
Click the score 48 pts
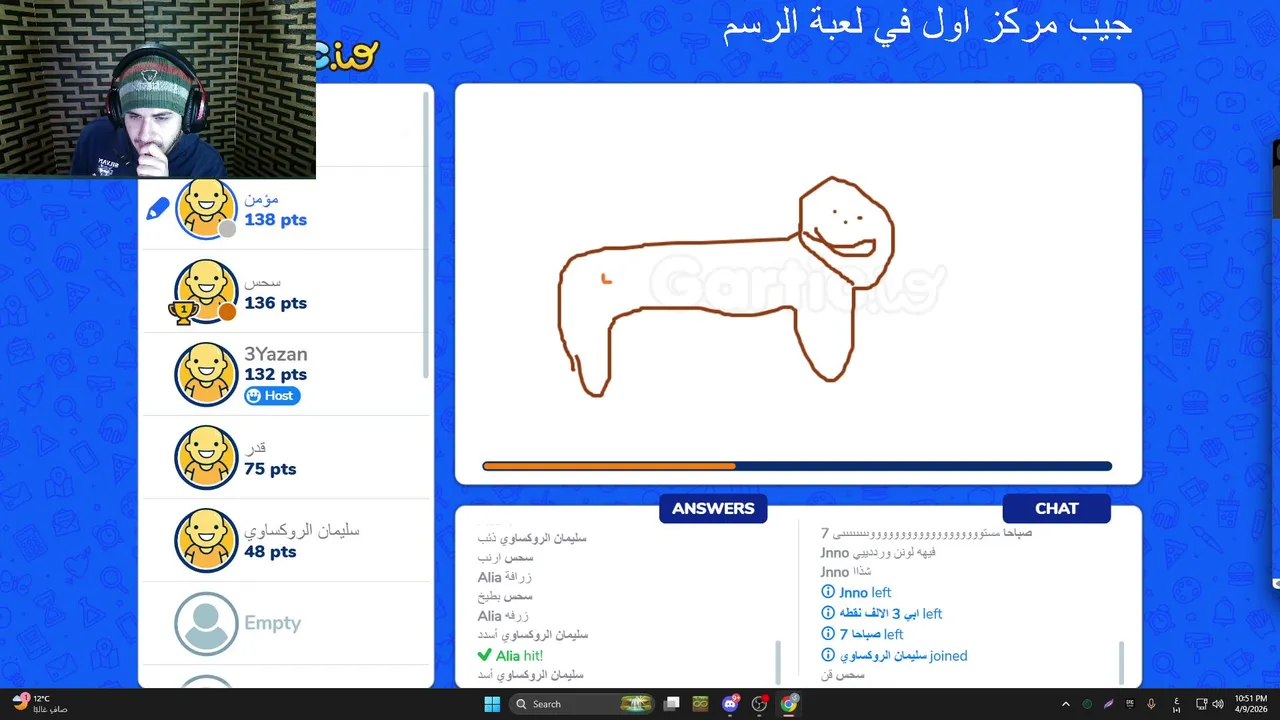coord(270,552)
